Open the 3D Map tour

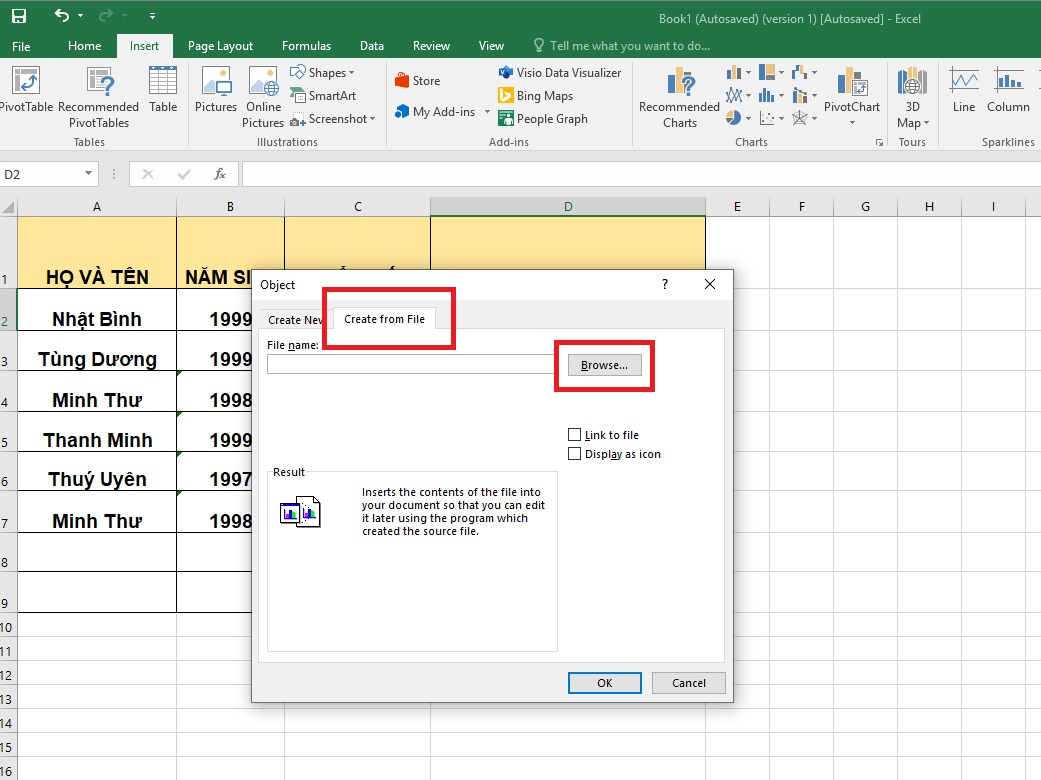[x=912, y=98]
